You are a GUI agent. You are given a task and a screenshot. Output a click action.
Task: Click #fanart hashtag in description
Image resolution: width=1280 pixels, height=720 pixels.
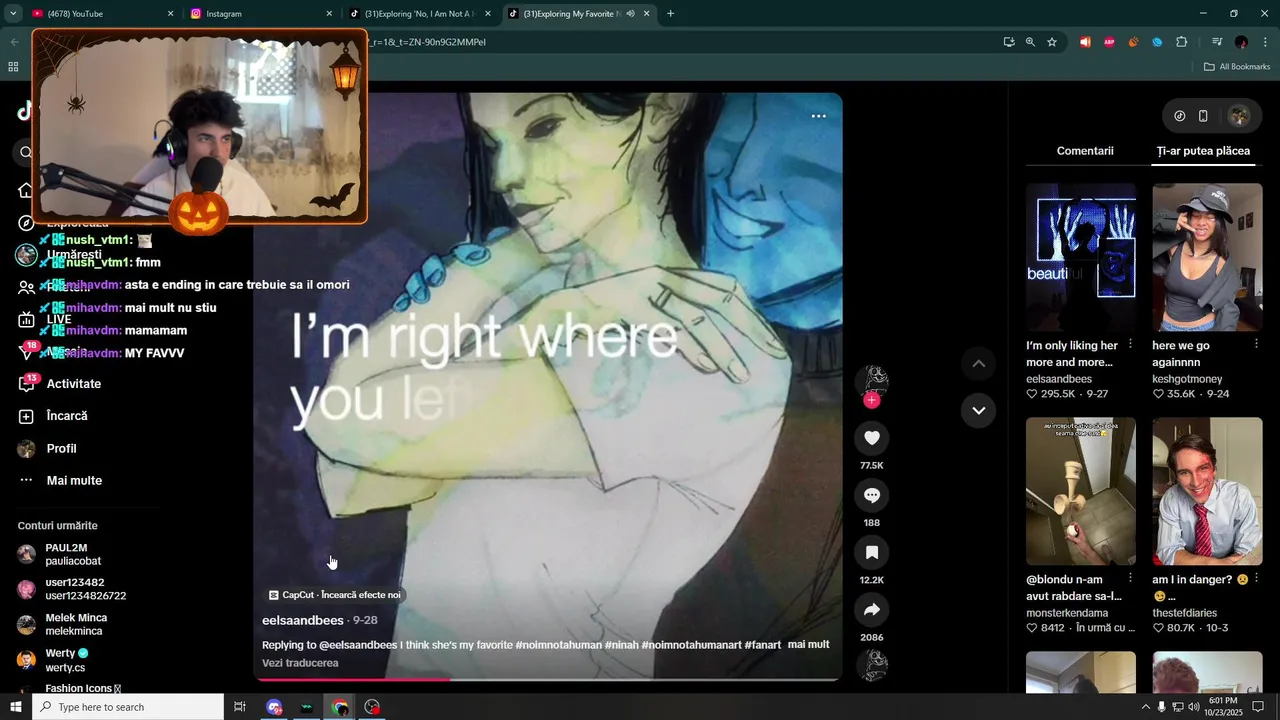762,645
